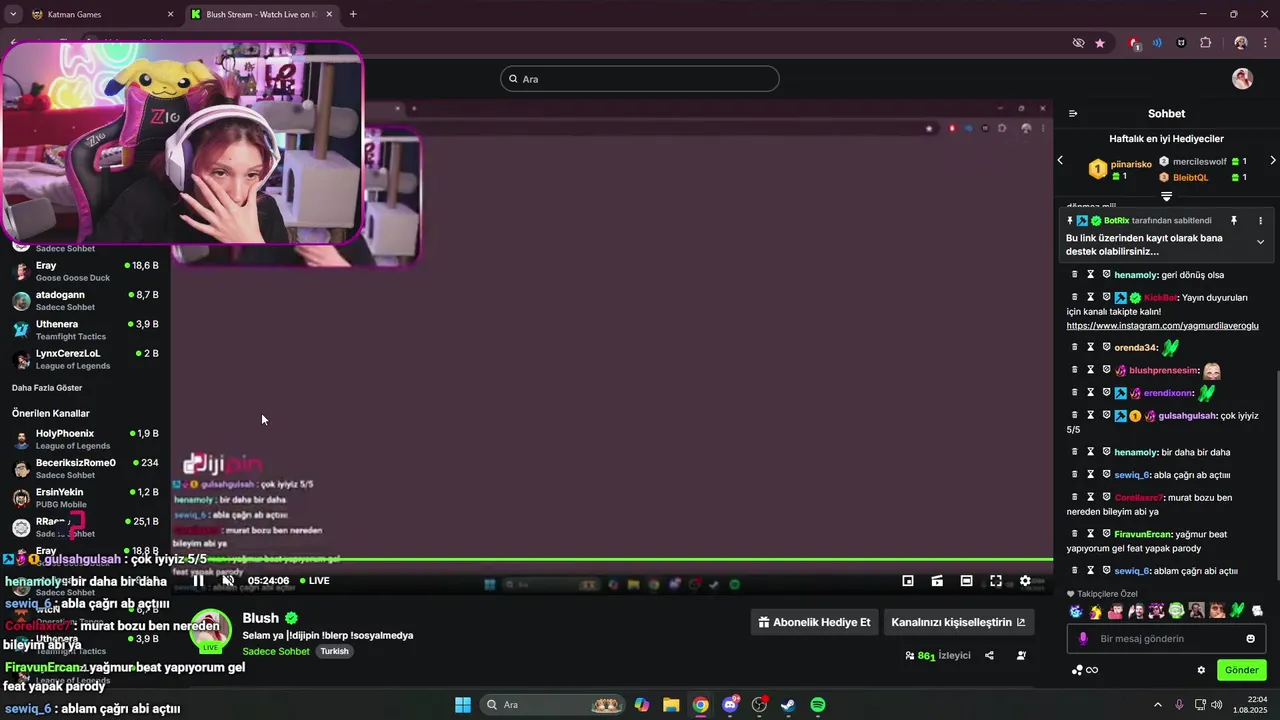
Task: Send the message with Gönder
Action: coord(1241,670)
